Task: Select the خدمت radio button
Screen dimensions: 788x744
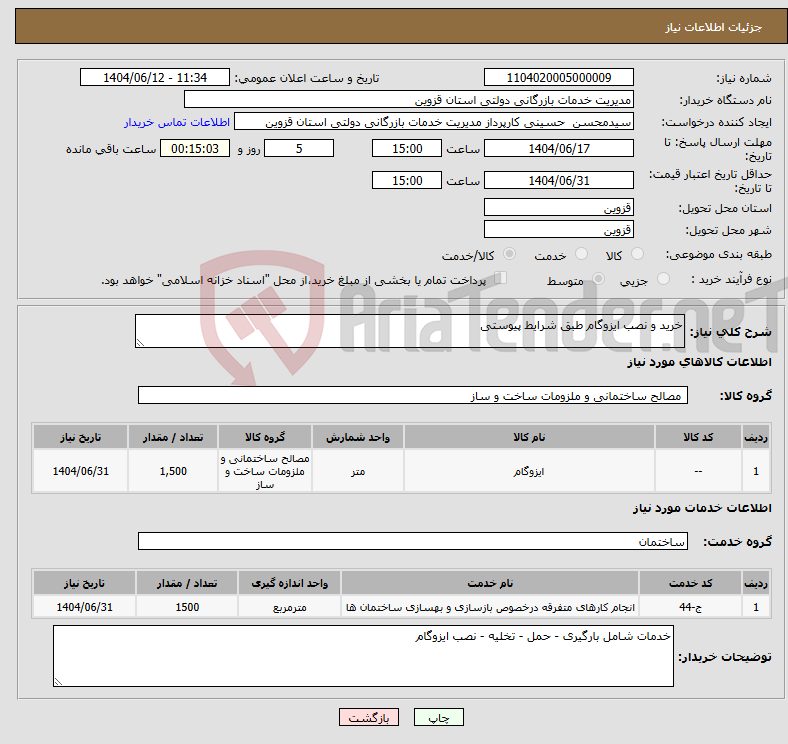Action: [581, 254]
